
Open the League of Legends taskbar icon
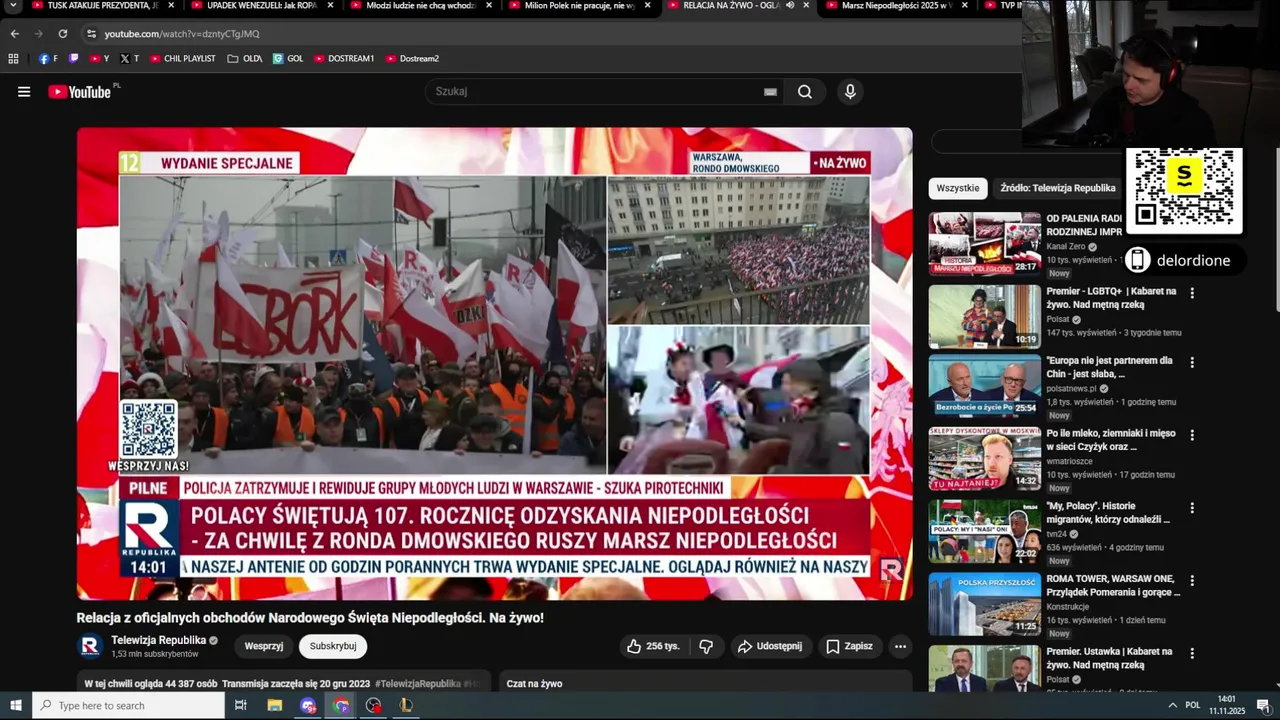pos(406,706)
